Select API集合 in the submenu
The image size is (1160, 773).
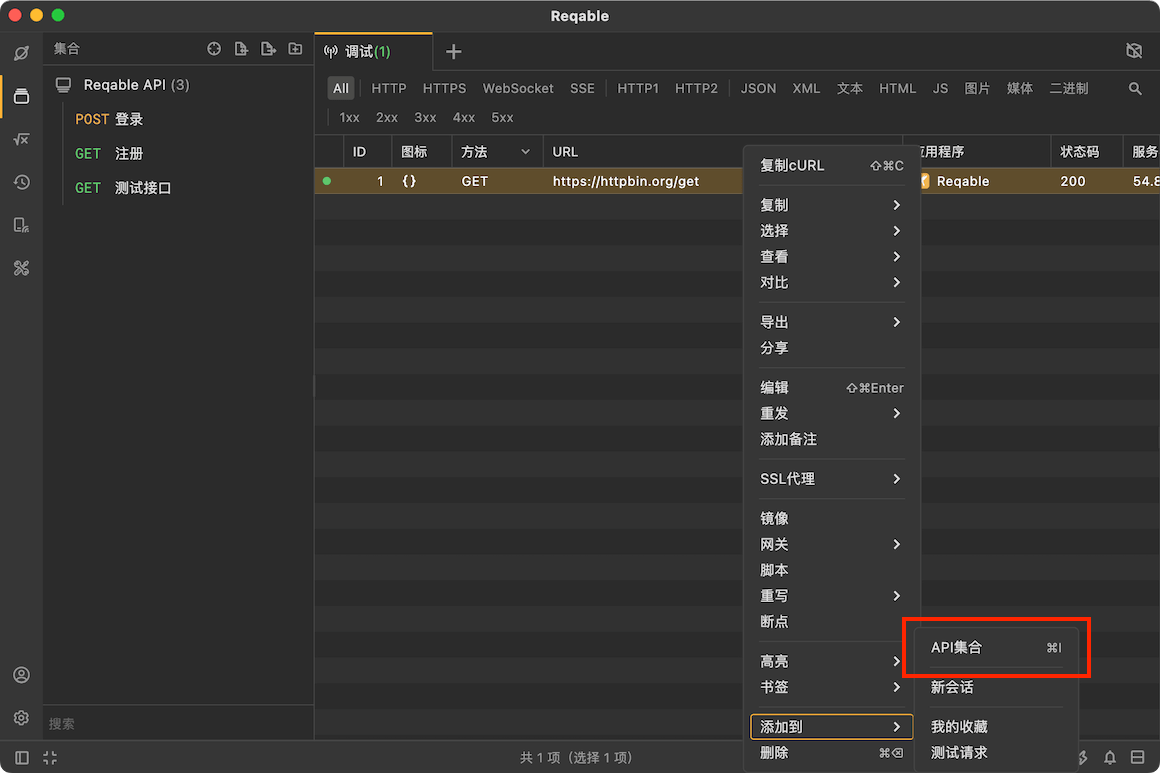996,647
